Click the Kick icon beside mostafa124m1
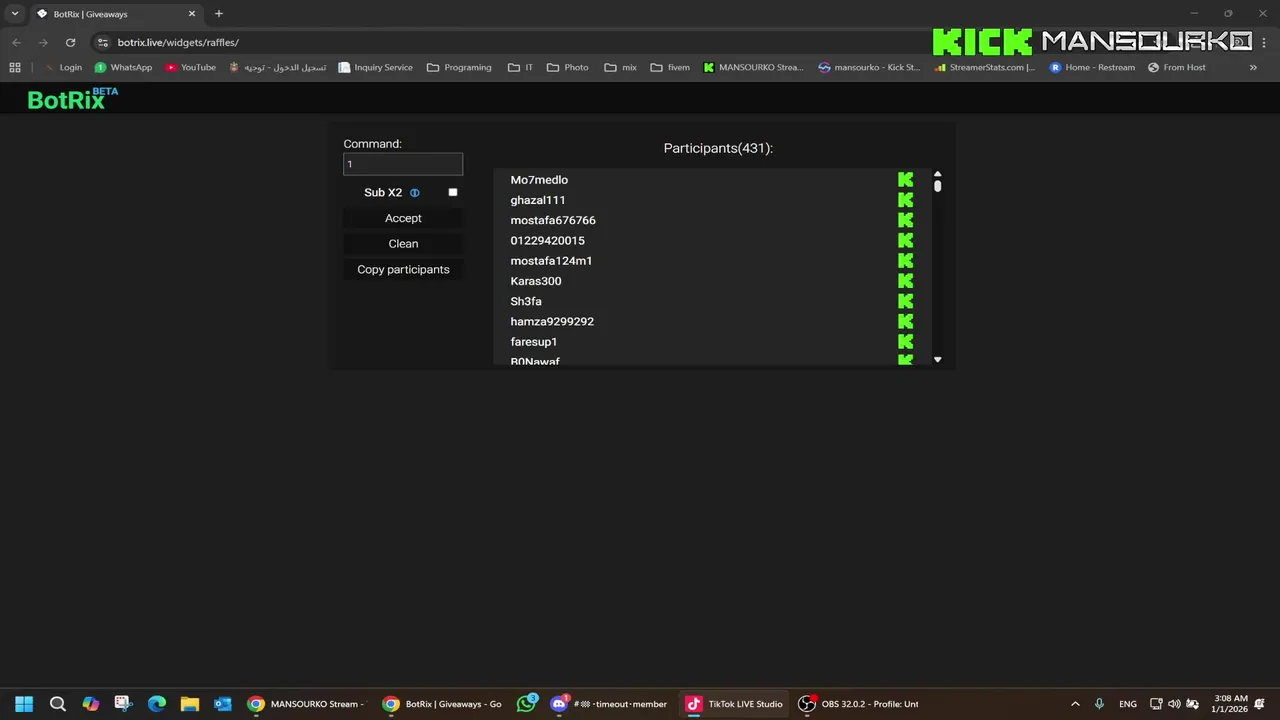 click(905, 261)
